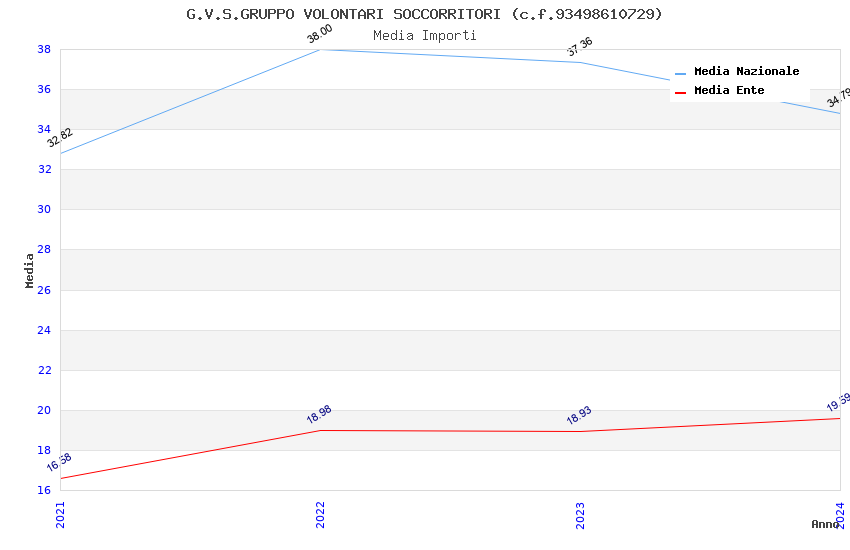Click the blue Media Nazionale legend swatch
850x550 pixels.
pos(680,74)
